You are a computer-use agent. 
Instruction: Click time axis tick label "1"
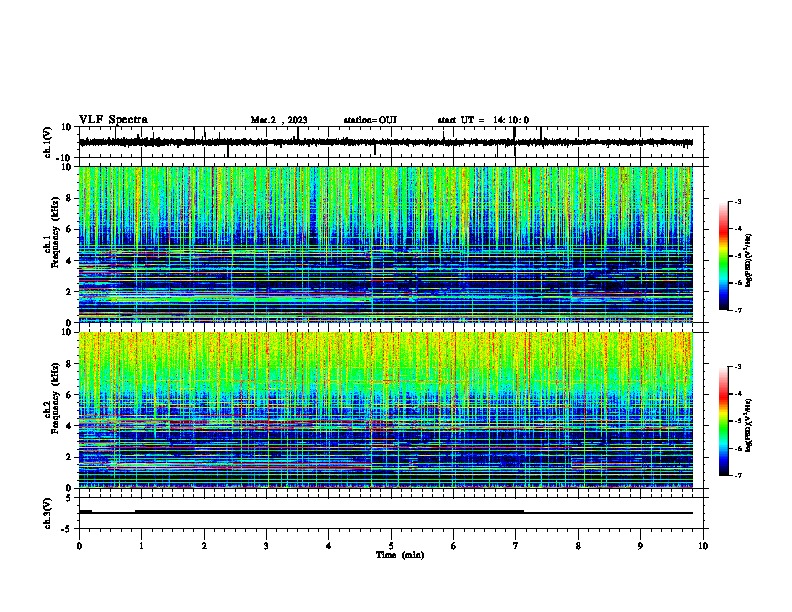(141, 546)
